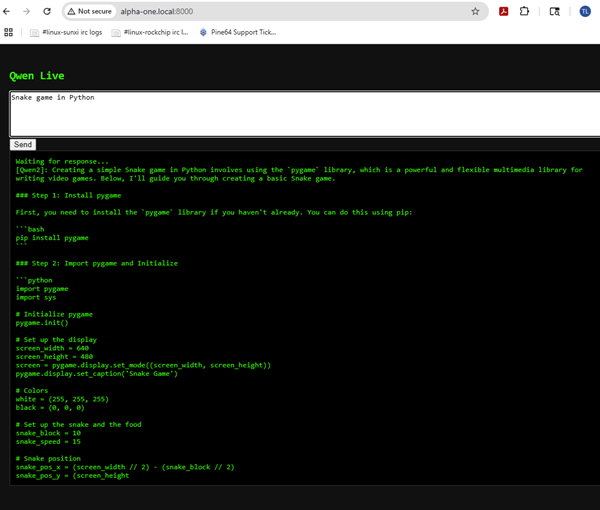Screen dimensions: 600x510
Task: Open the apps grid in bookmarks bar
Action: [x=8, y=32]
